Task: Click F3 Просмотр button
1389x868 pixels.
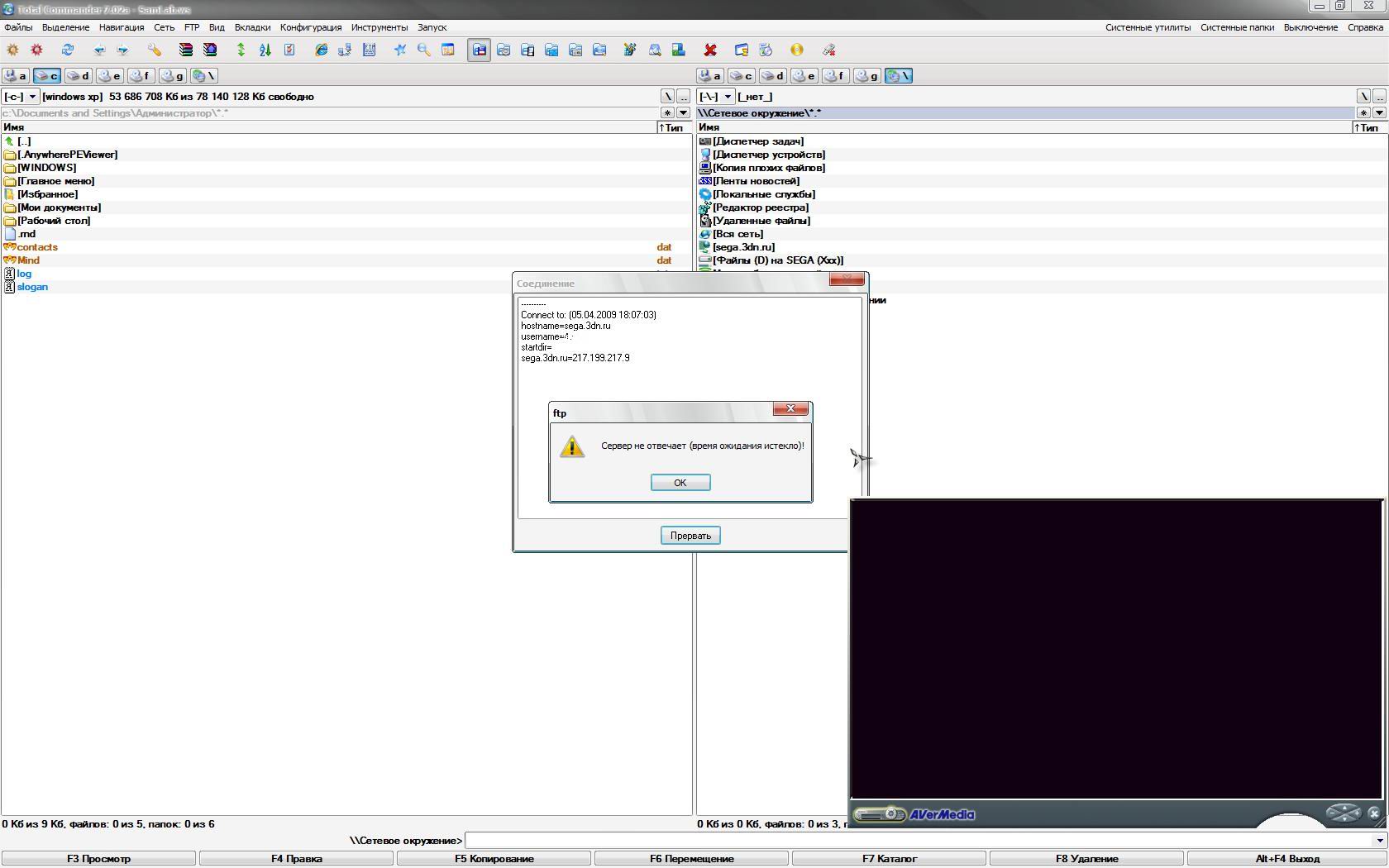Action: pyautogui.click(x=98, y=859)
